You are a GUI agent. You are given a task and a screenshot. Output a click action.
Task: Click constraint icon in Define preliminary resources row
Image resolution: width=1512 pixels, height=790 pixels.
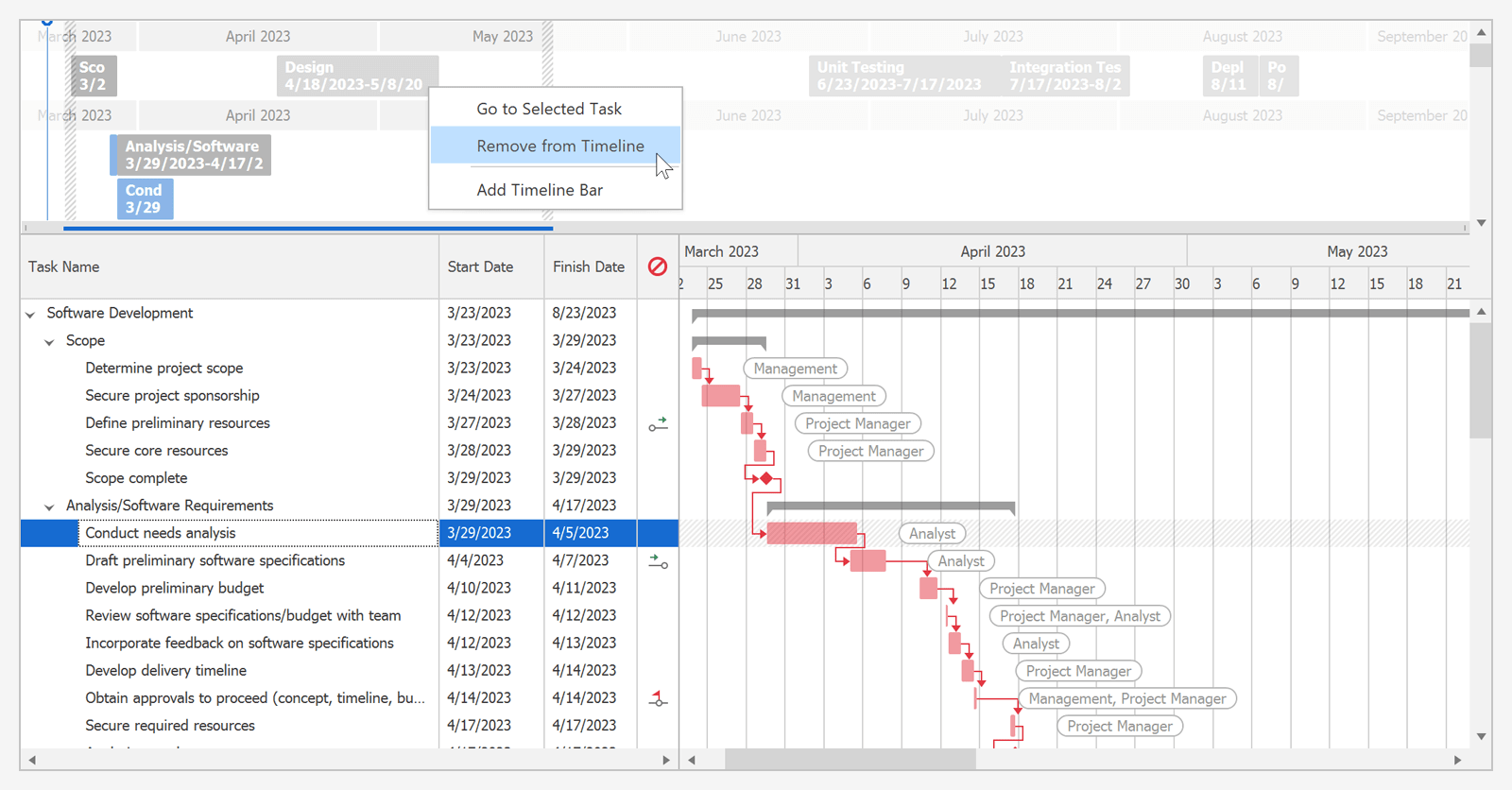pos(658,424)
